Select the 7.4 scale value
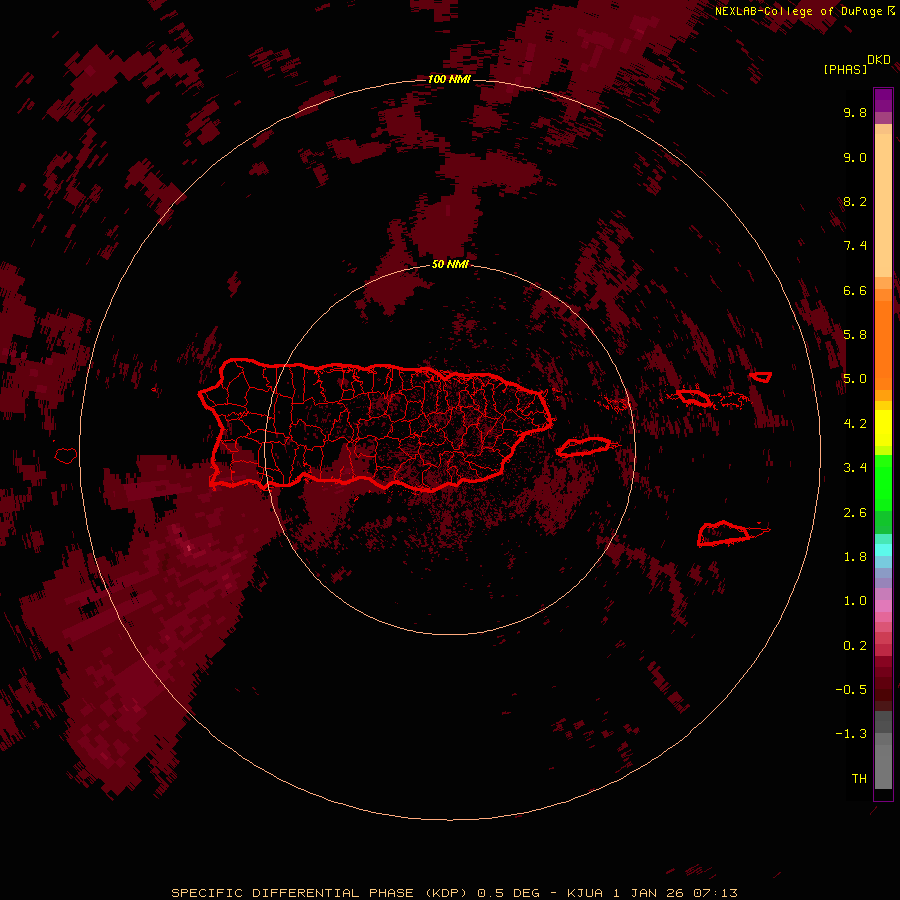900x900 pixels. click(x=855, y=246)
